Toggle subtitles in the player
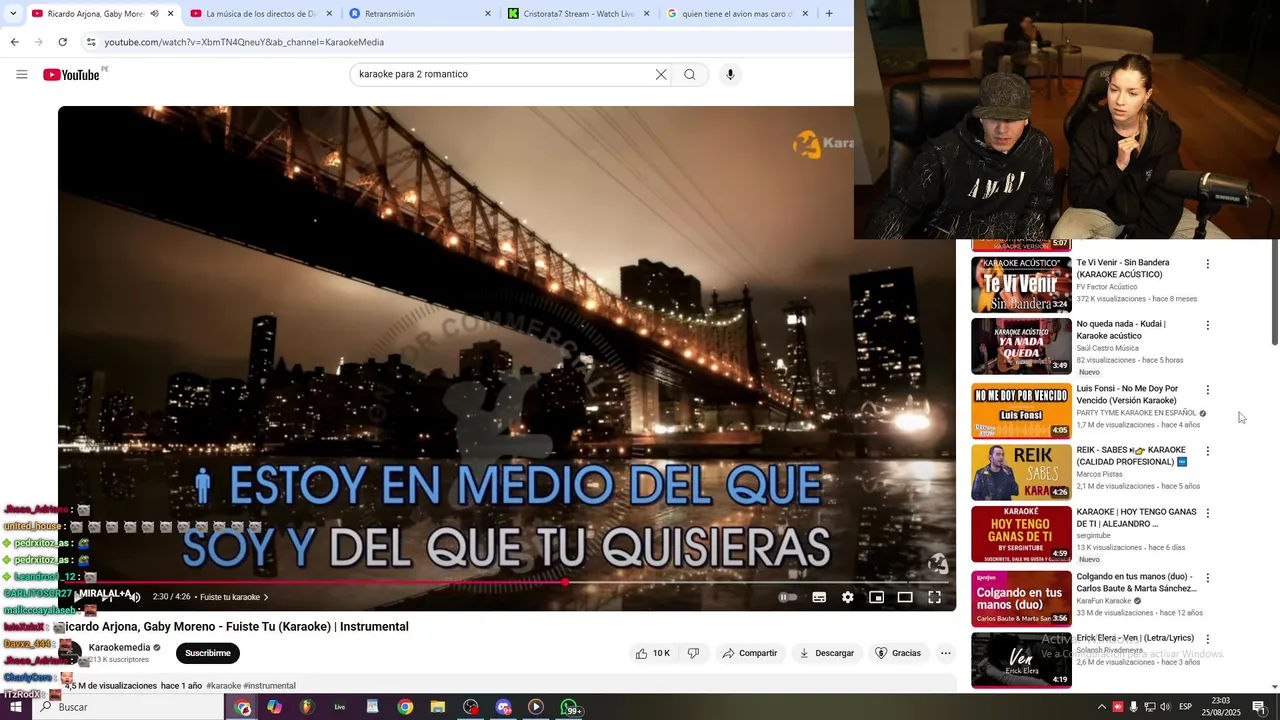The width and height of the screenshot is (1280, 720). (819, 597)
